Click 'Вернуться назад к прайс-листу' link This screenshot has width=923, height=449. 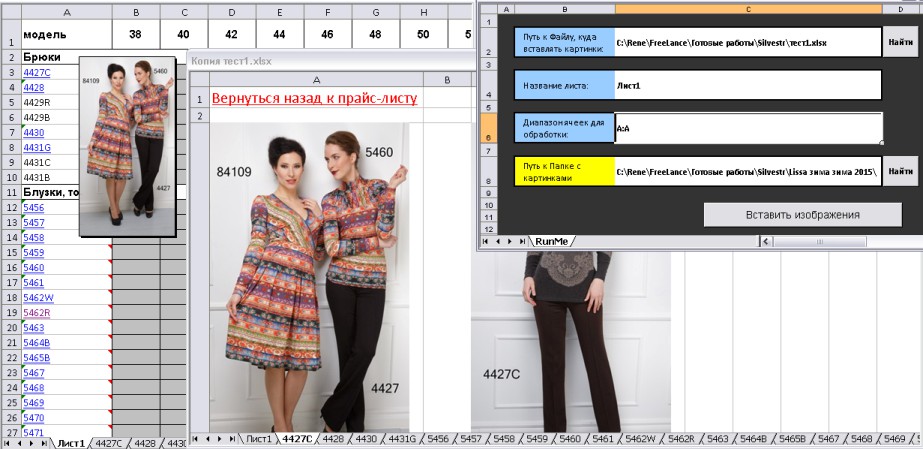pos(315,98)
